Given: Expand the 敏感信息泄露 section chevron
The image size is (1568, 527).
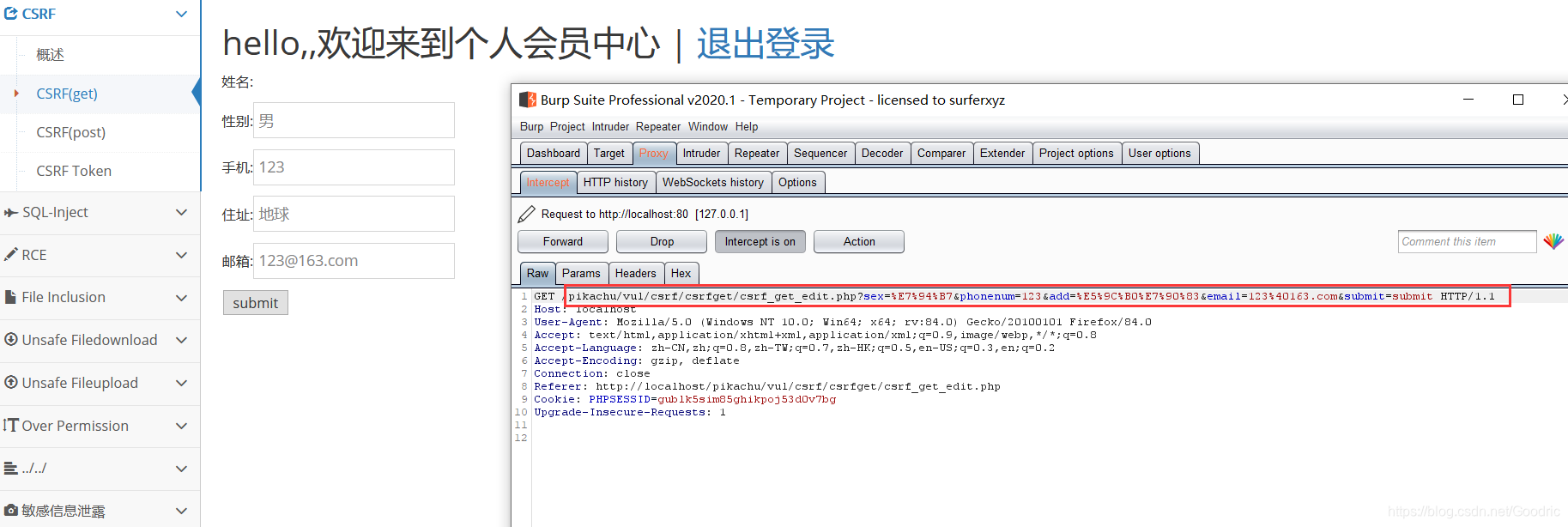Looking at the screenshot, I should (x=181, y=511).
